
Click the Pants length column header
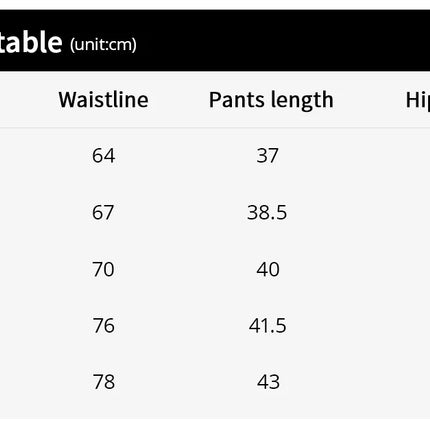click(x=271, y=100)
